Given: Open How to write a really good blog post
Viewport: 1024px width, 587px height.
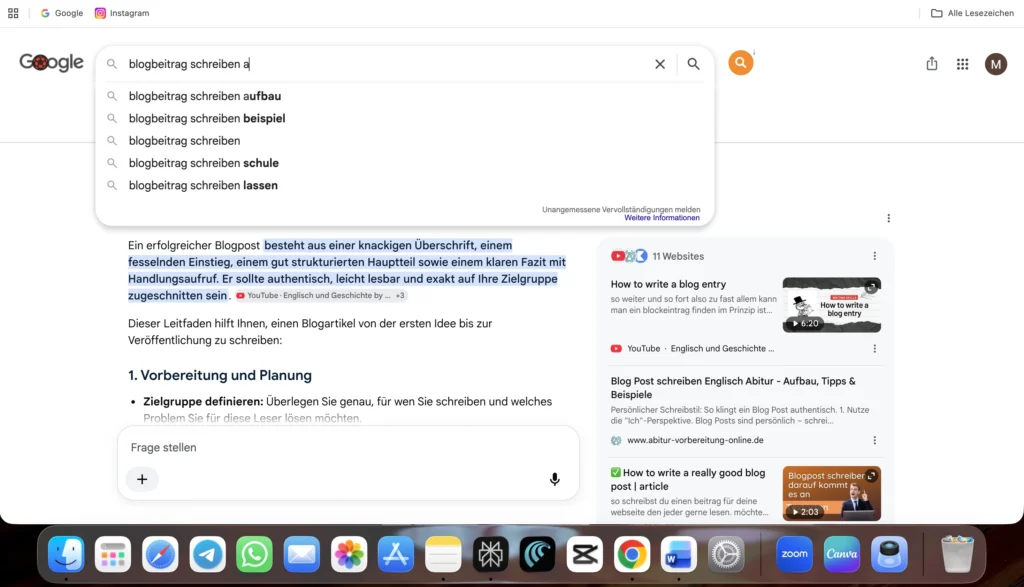Looking at the screenshot, I should tap(688, 479).
